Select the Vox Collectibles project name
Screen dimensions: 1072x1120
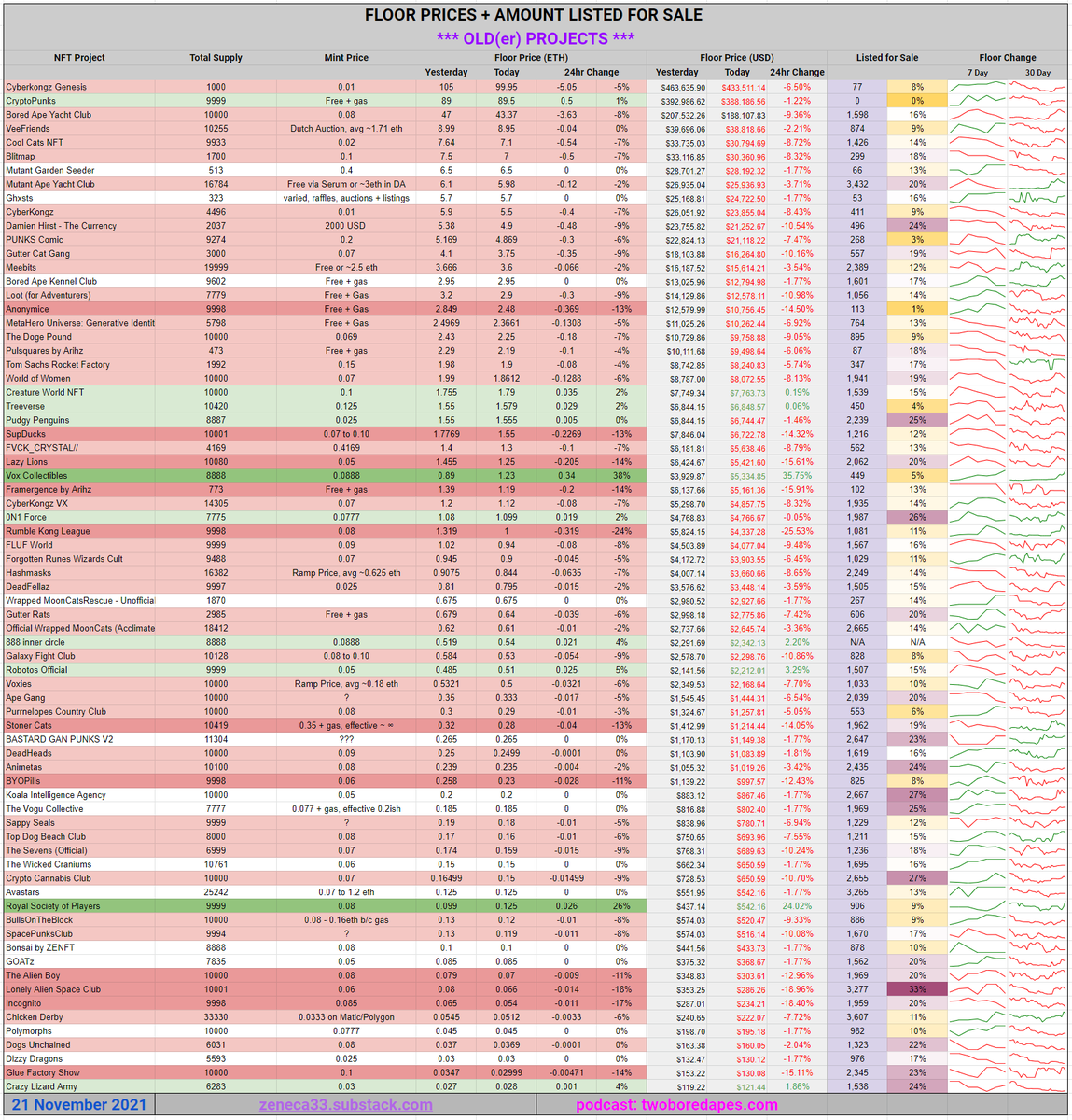pos(36,476)
